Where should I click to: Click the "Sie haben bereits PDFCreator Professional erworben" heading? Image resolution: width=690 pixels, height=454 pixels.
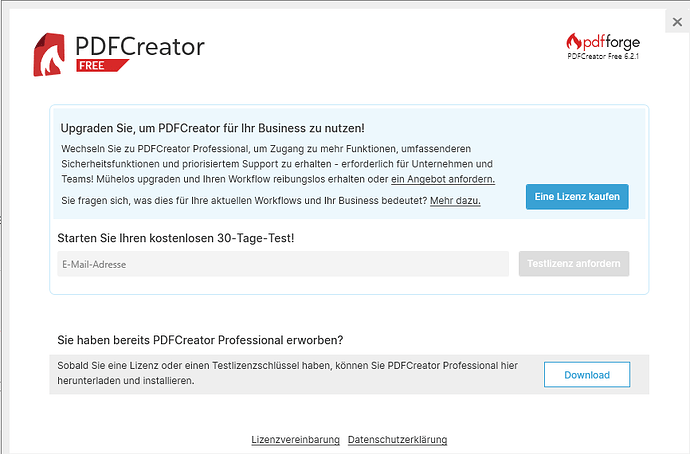point(200,340)
